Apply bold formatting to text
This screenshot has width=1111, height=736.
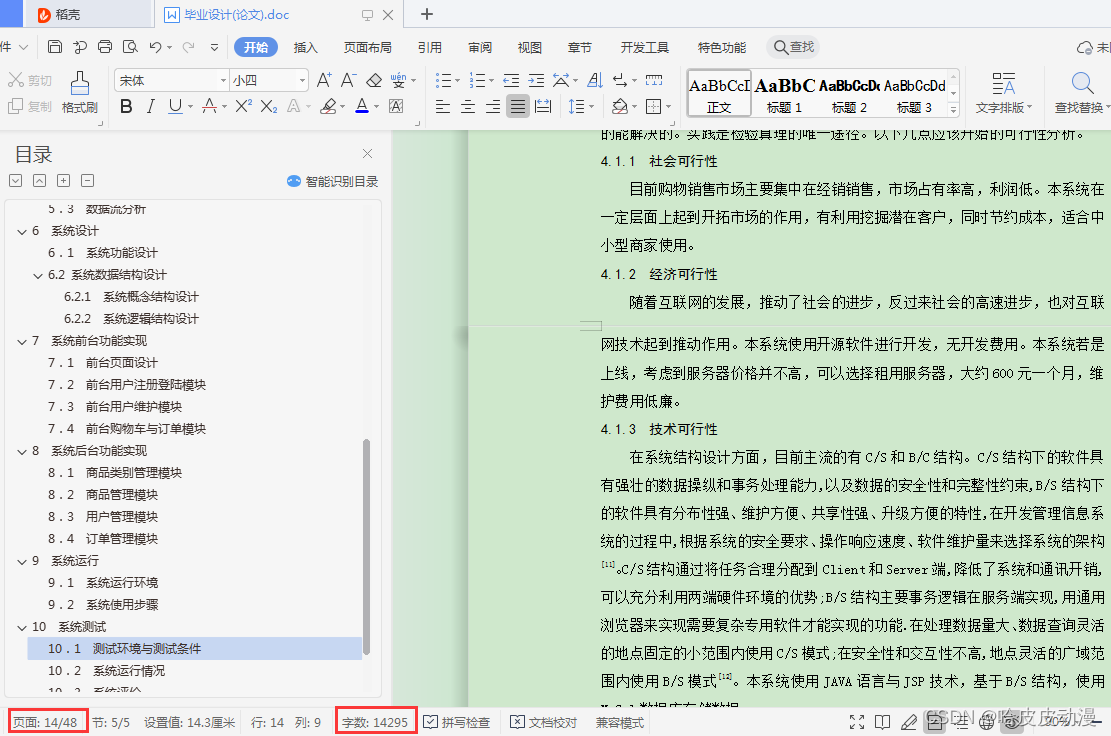[x=125, y=106]
